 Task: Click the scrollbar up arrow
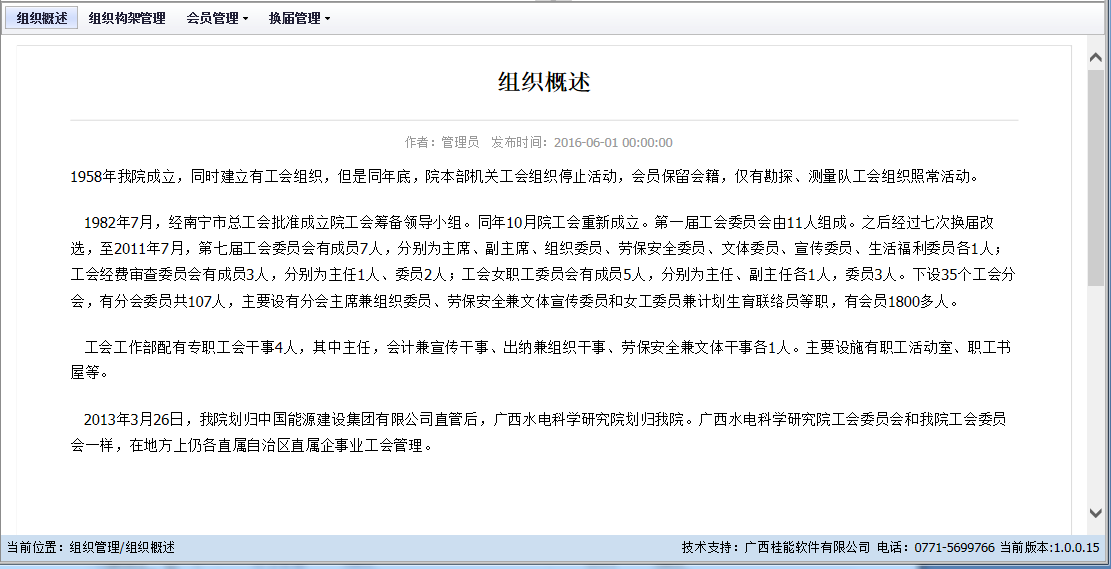[1095, 57]
